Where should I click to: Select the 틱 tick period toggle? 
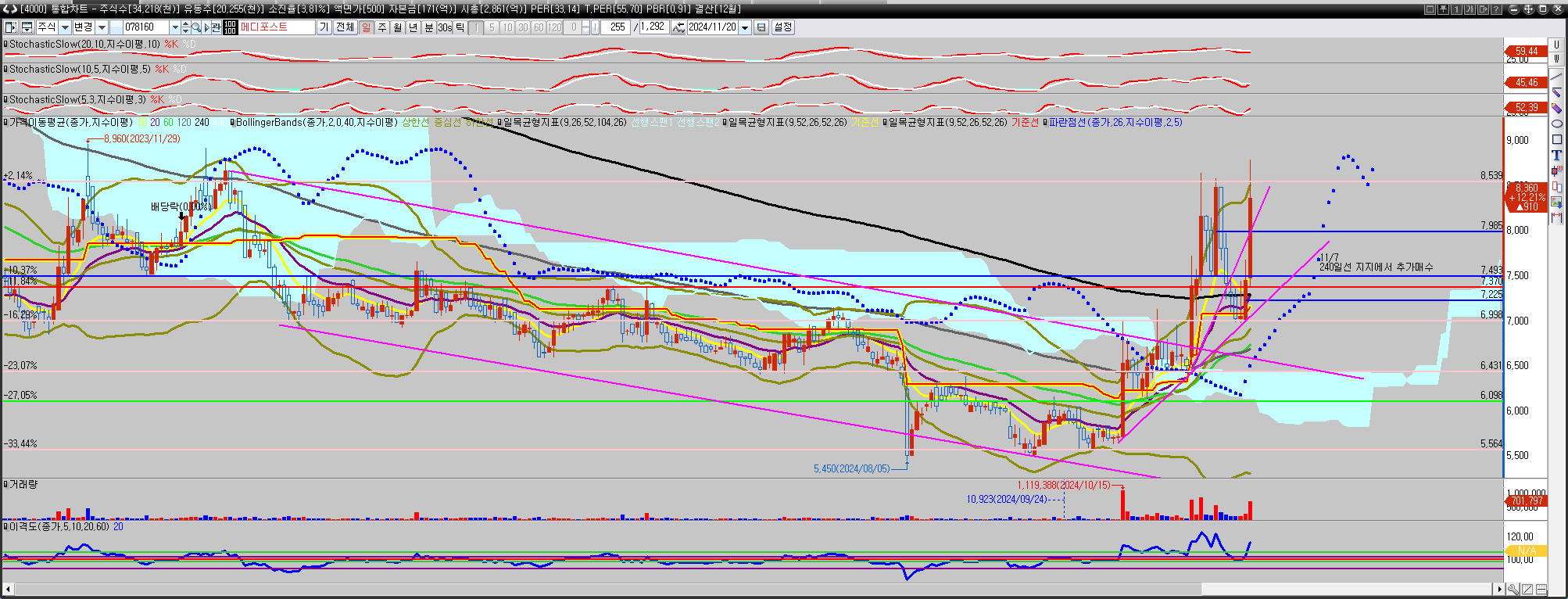(x=460, y=27)
